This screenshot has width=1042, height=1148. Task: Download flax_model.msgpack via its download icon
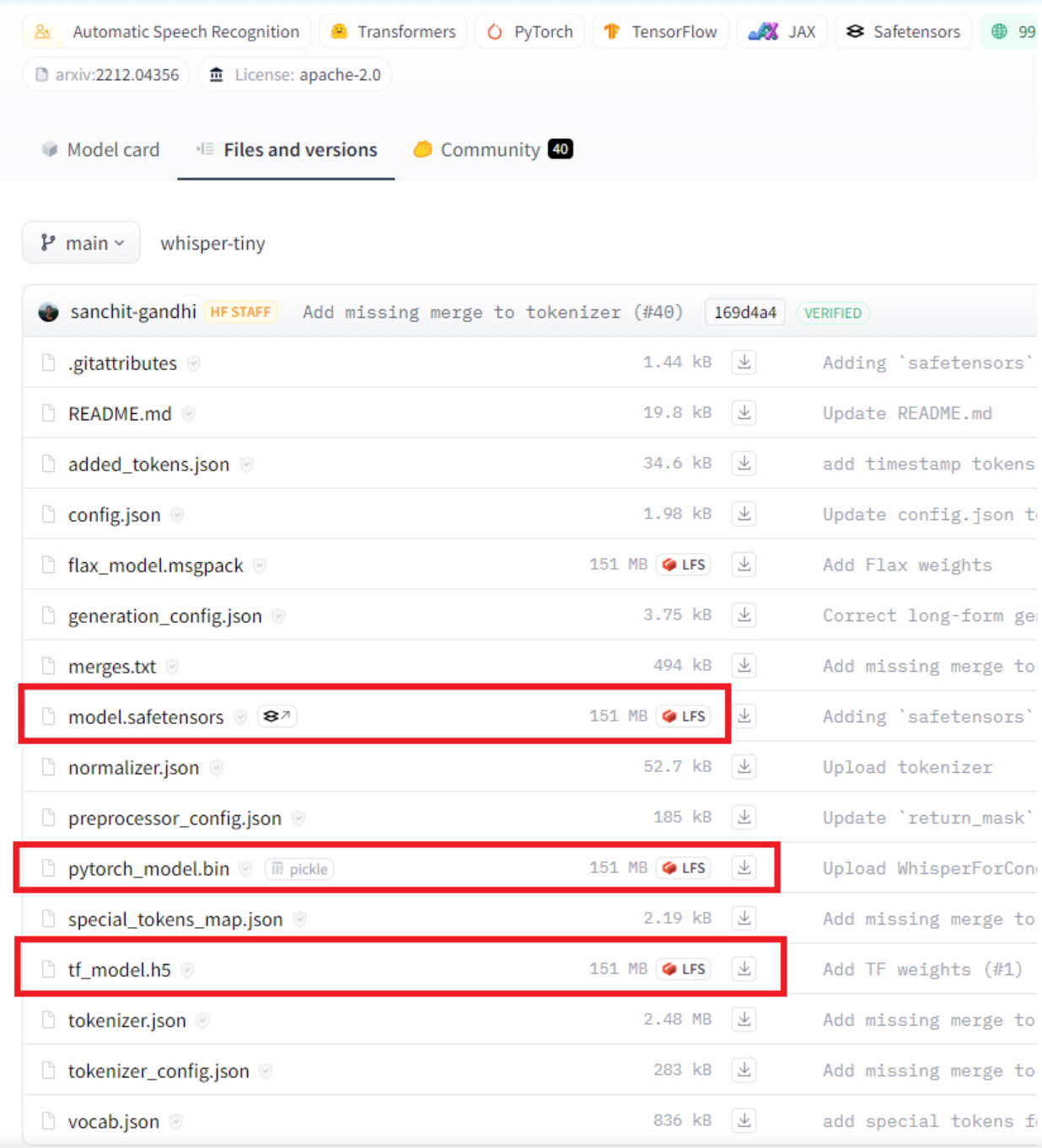[744, 565]
